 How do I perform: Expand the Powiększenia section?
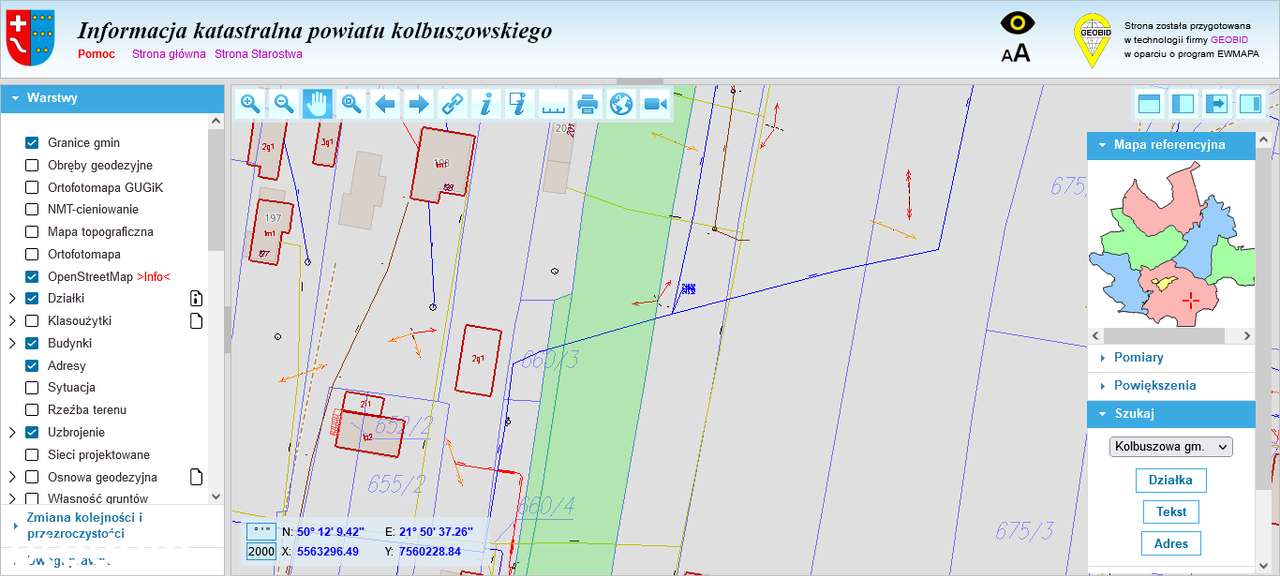[1171, 385]
